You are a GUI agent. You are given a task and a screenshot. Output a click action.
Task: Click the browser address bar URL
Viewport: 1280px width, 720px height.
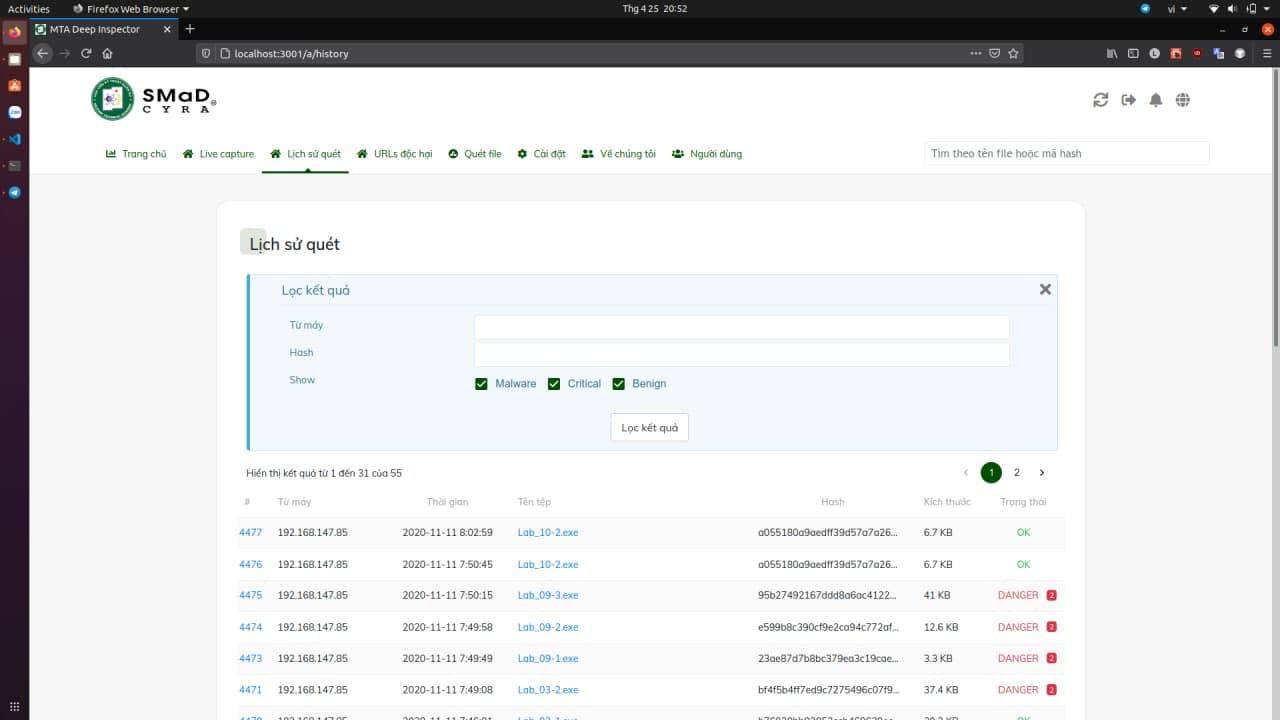click(291, 54)
